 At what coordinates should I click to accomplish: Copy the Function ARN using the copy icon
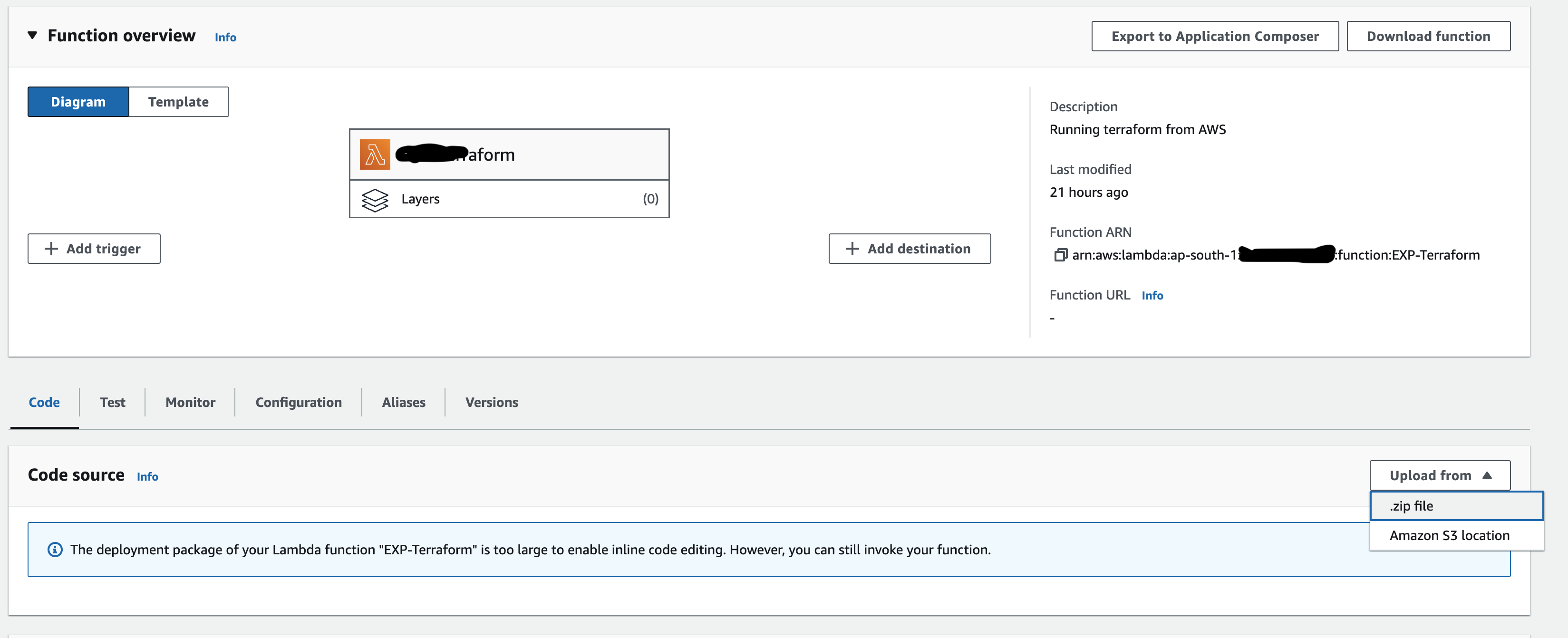point(1060,255)
